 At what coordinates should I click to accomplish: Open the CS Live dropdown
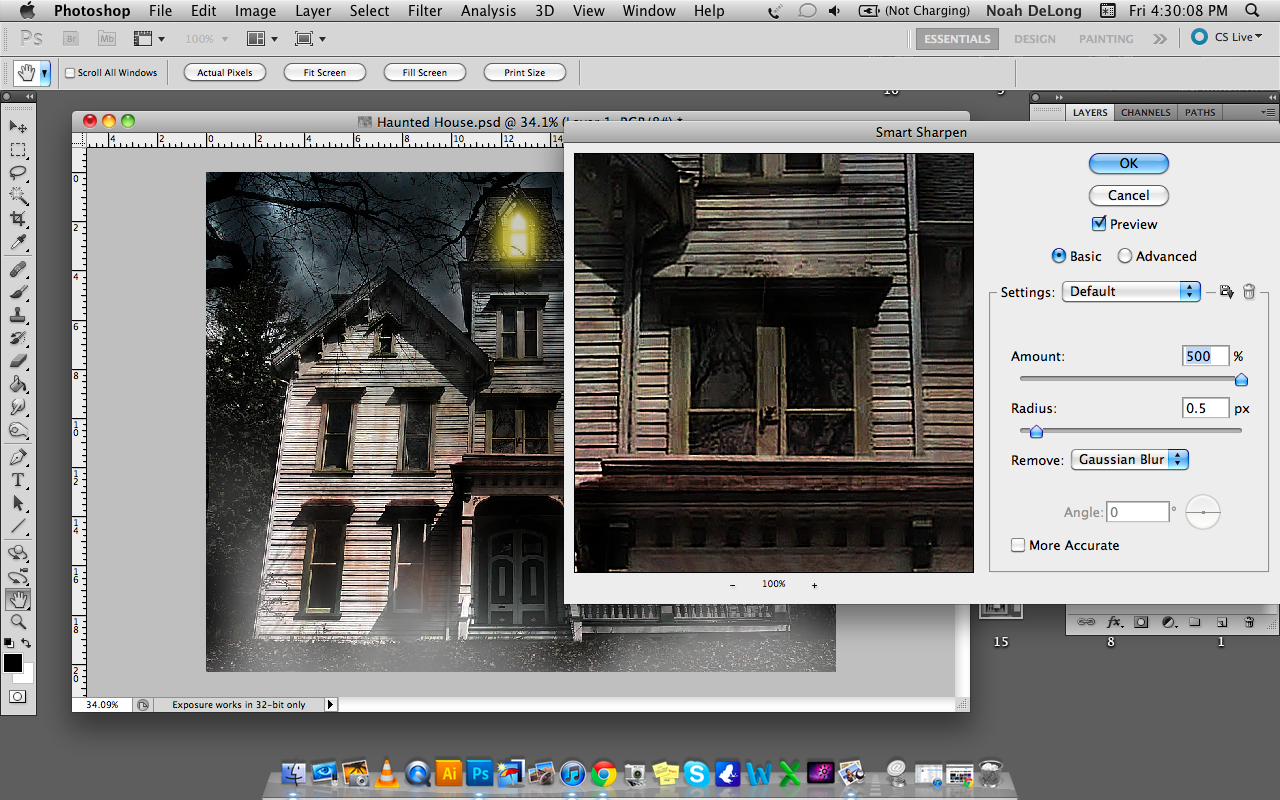[x=1227, y=37]
